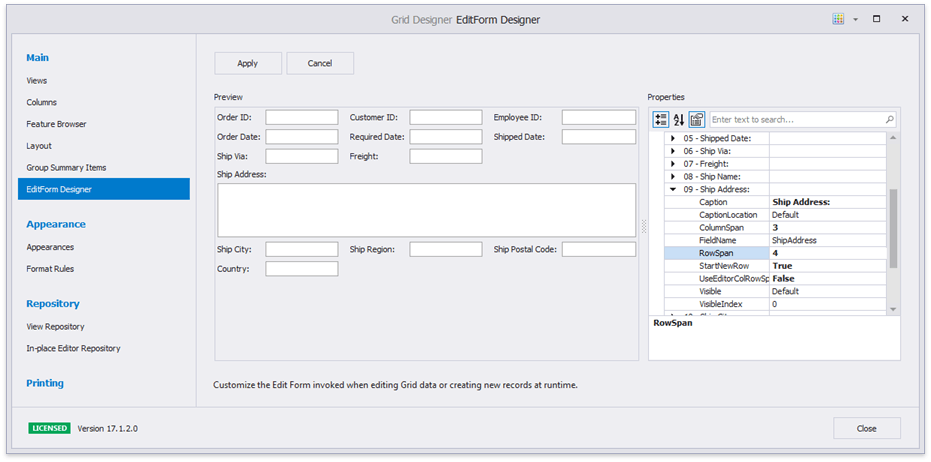The width and height of the screenshot is (931, 462).
Task: Collapse the 09 - Ship Address node
Action: coord(673,189)
